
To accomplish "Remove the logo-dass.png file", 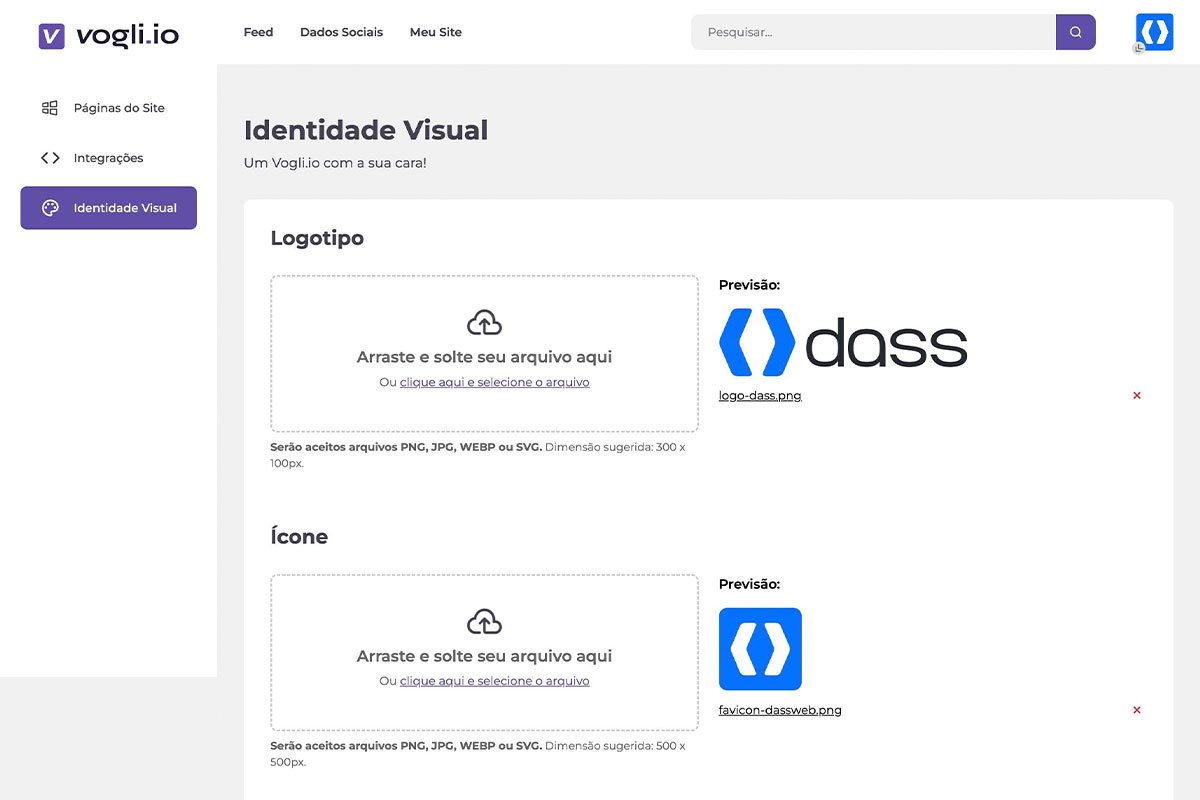I will [x=1136, y=396].
